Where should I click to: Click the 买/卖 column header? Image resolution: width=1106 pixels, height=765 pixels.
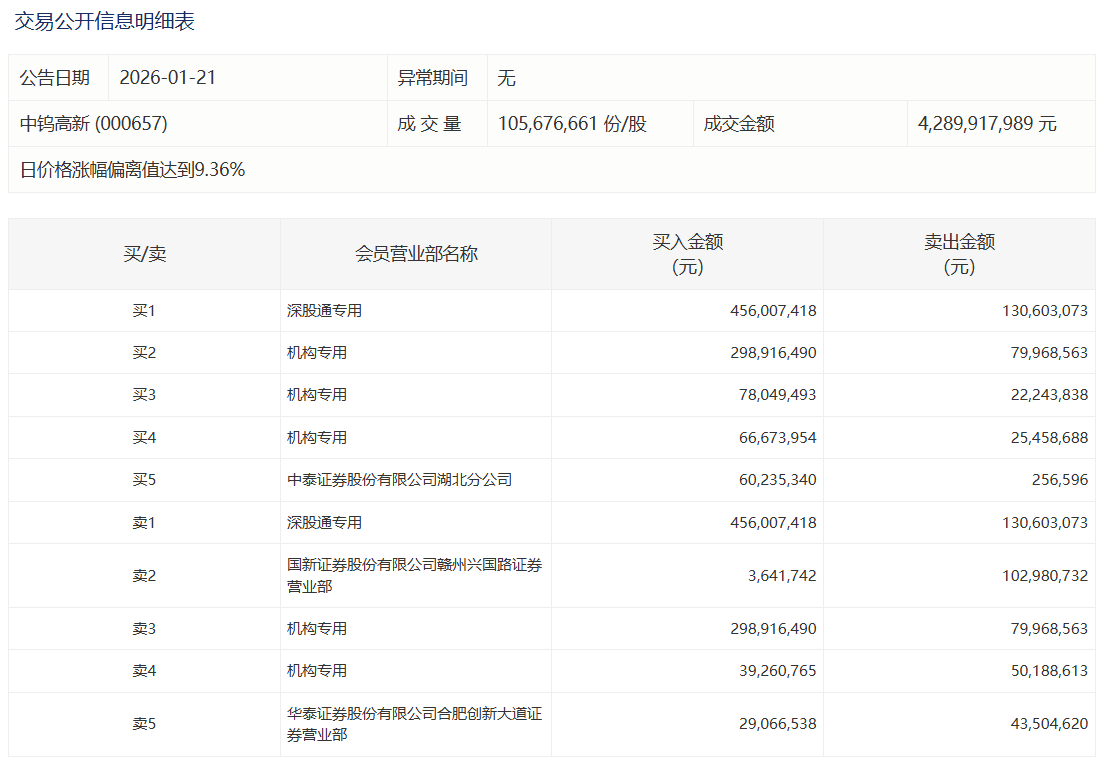point(144,254)
